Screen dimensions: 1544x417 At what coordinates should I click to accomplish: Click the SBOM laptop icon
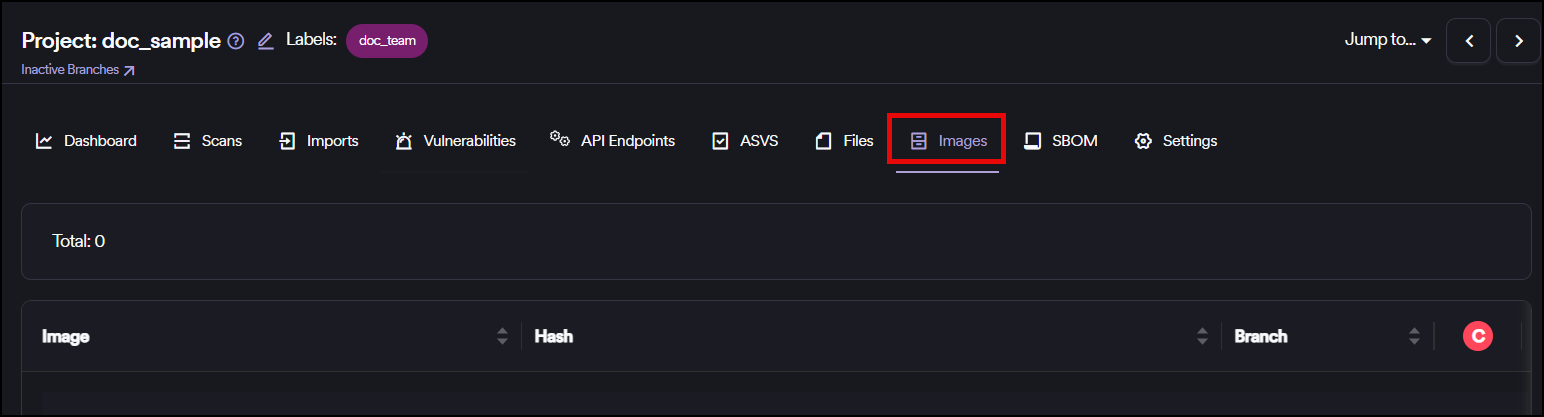1033,141
